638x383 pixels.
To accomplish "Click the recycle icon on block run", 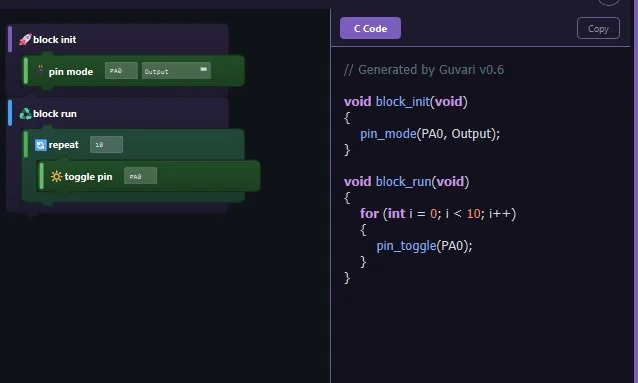I will tap(25, 114).
